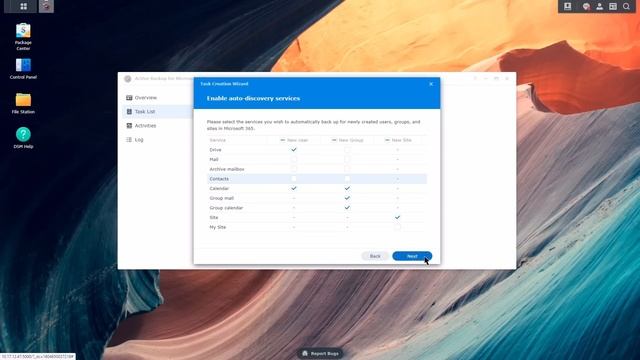Close the Task Creation Wizard dialog
Viewport: 640px width, 360px height.
click(x=431, y=84)
